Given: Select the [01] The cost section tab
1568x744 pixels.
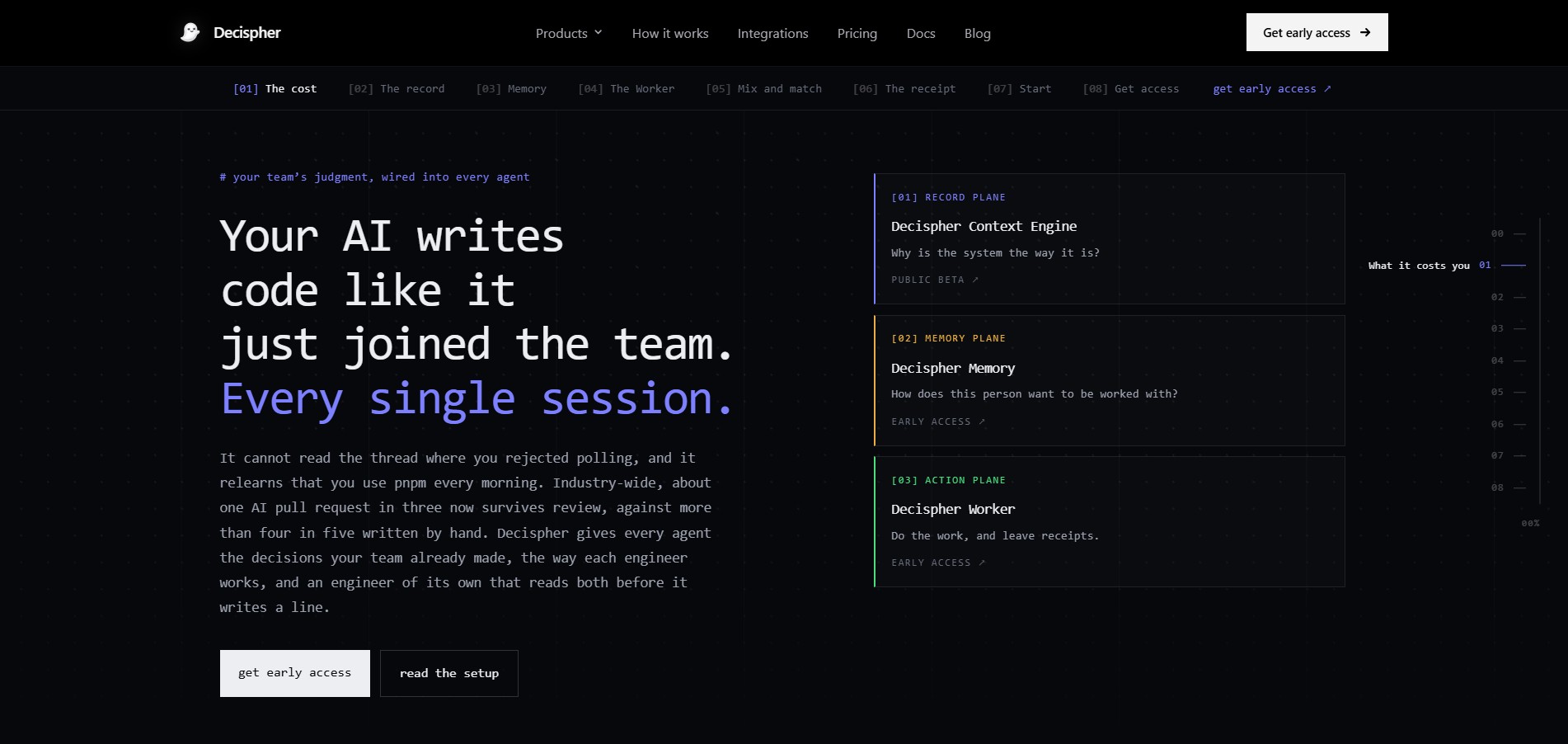Looking at the screenshot, I should [275, 88].
